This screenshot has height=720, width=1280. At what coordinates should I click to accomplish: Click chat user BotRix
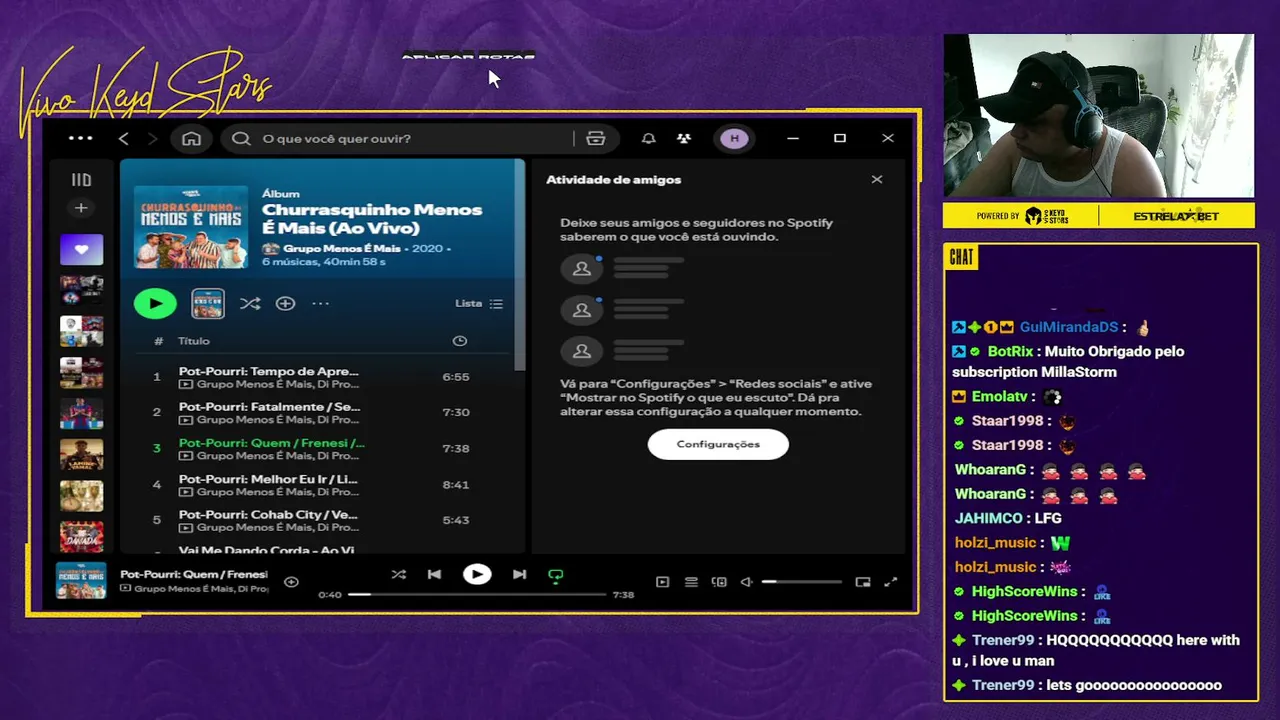click(x=1010, y=351)
